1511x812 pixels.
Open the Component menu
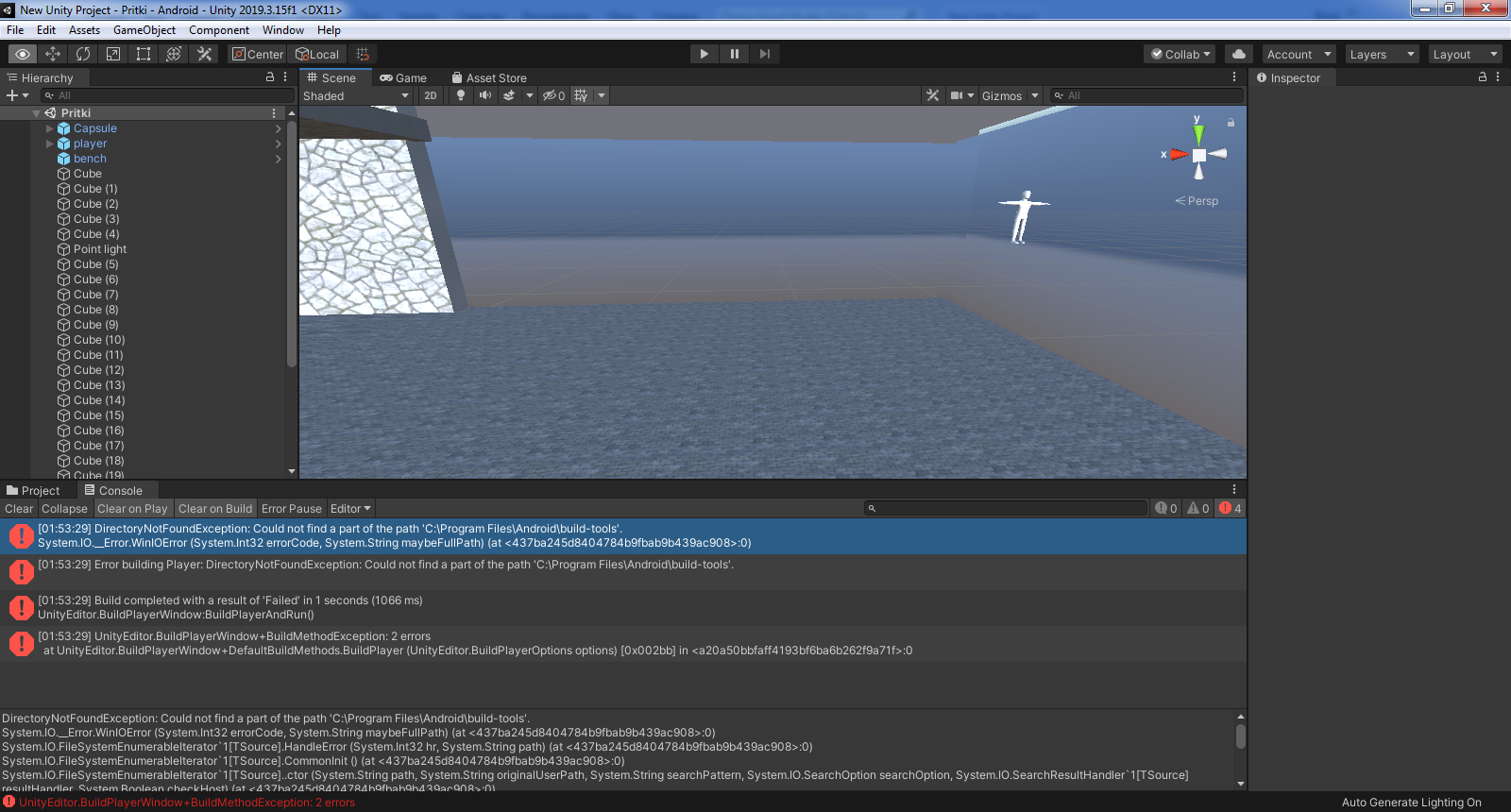219,30
